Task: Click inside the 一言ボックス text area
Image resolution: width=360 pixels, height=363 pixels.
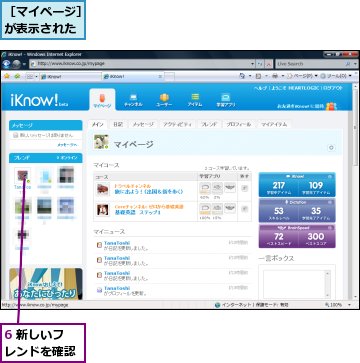Action: click(293, 284)
